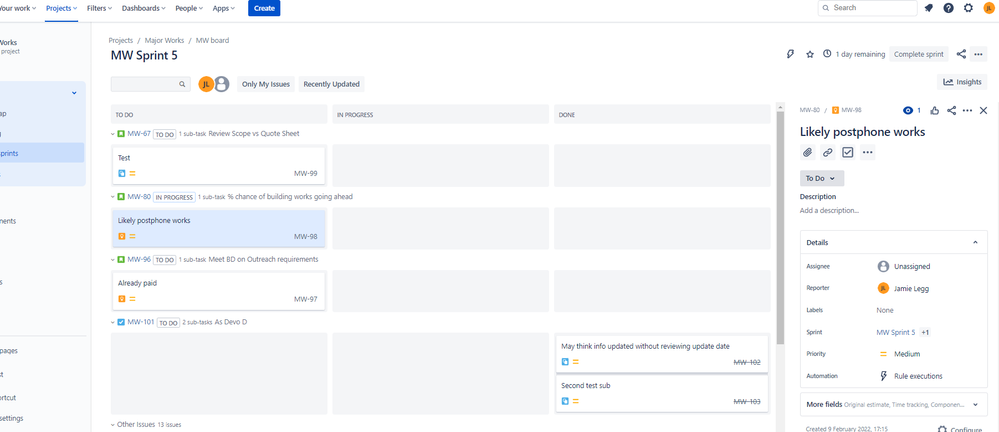This screenshot has height=432, width=999.
Task: Open the People menu
Action: (x=189, y=8)
